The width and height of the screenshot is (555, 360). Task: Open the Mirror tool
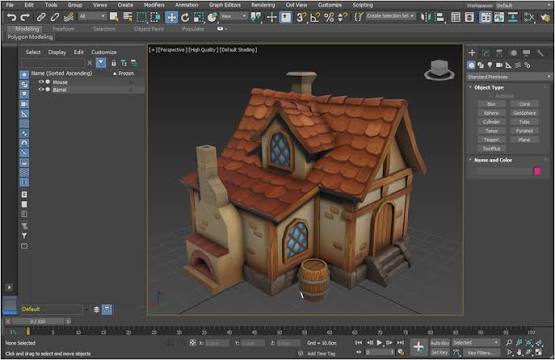pos(427,17)
